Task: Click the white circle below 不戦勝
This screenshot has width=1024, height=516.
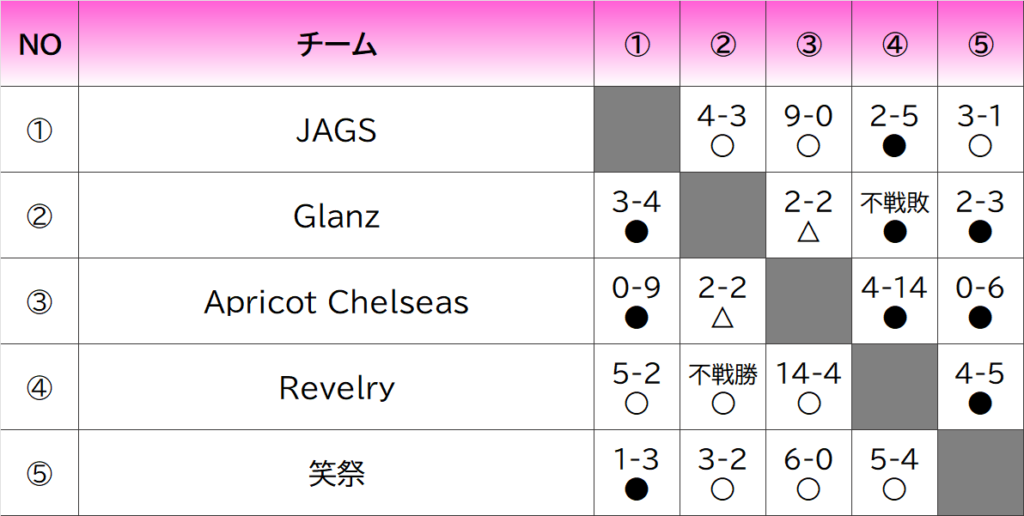Action: pyautogui.click(x=723, y=404)
